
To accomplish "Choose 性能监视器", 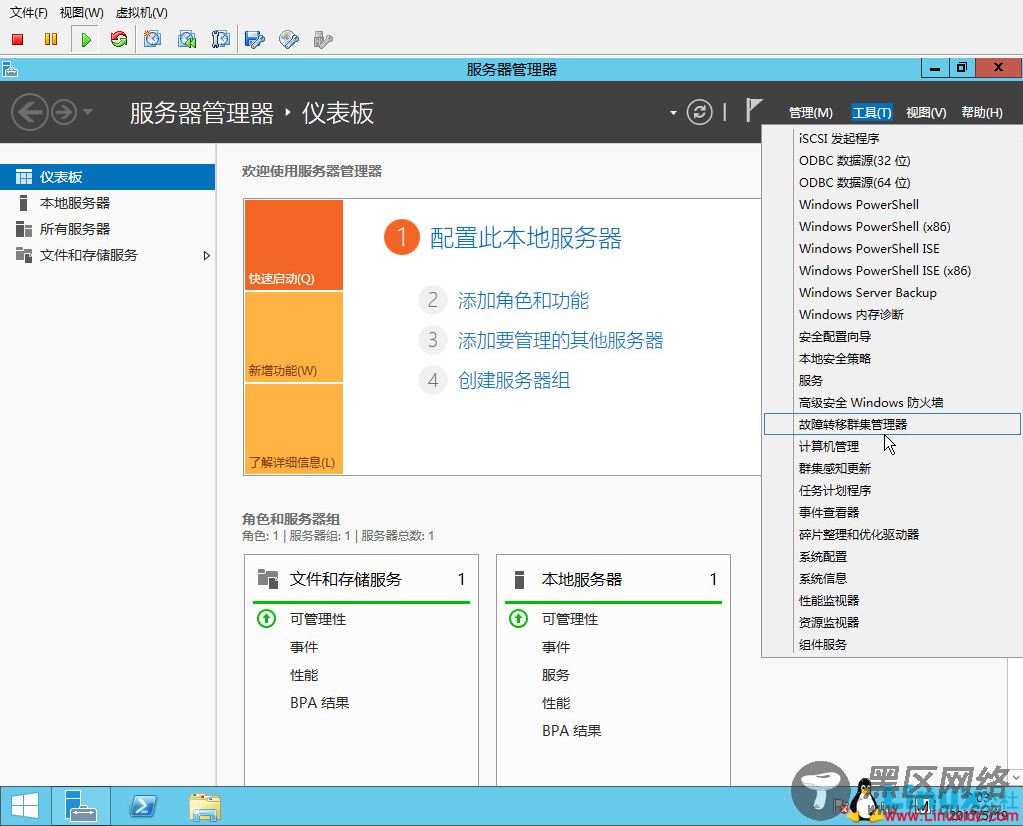I will tap(892, 600).
